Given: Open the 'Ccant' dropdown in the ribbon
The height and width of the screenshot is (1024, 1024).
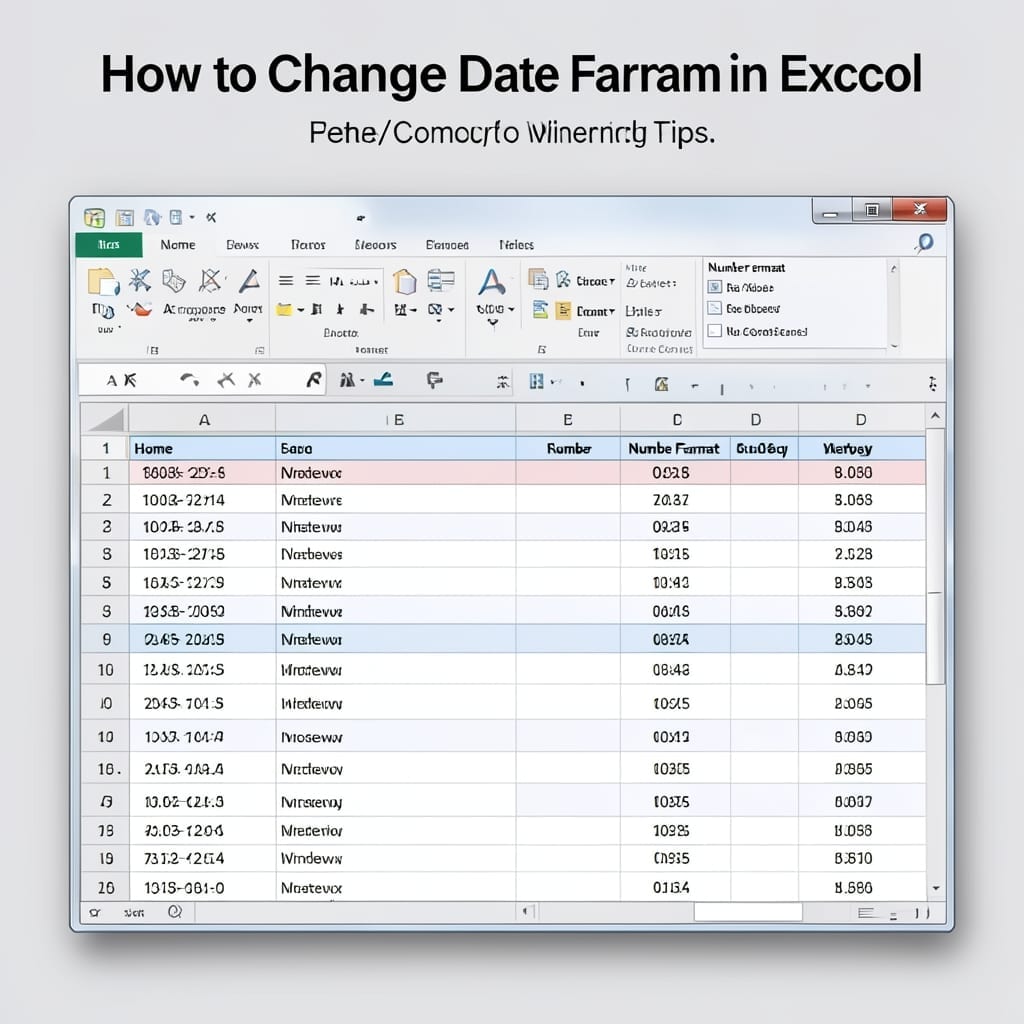Looking at the screenshot, I should click(596, 312).
